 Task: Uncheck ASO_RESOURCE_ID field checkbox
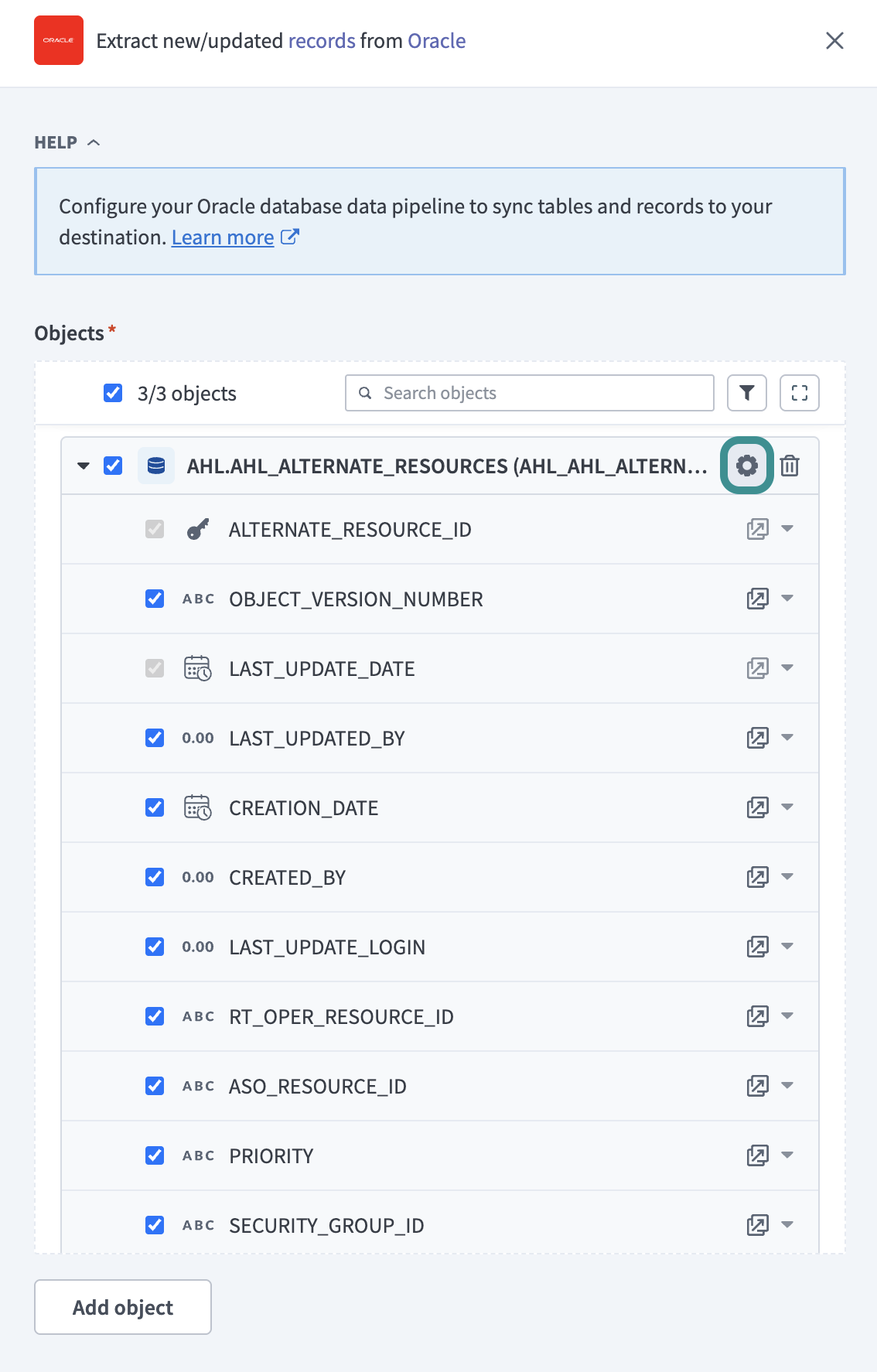(155, 1086)
